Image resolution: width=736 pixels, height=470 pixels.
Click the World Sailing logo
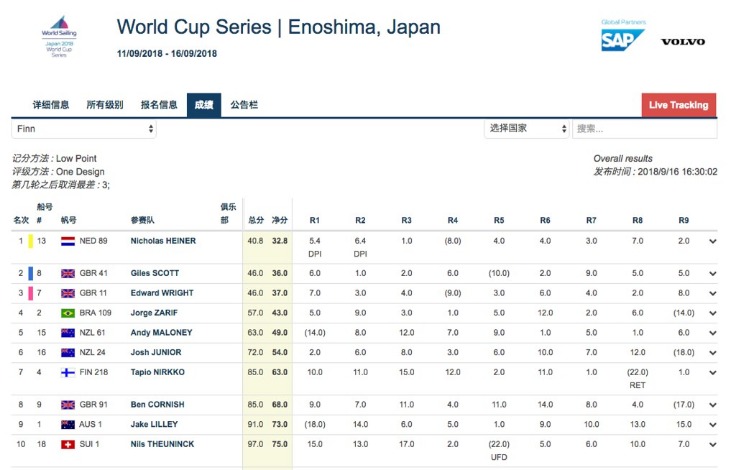[x=59, y=36]
